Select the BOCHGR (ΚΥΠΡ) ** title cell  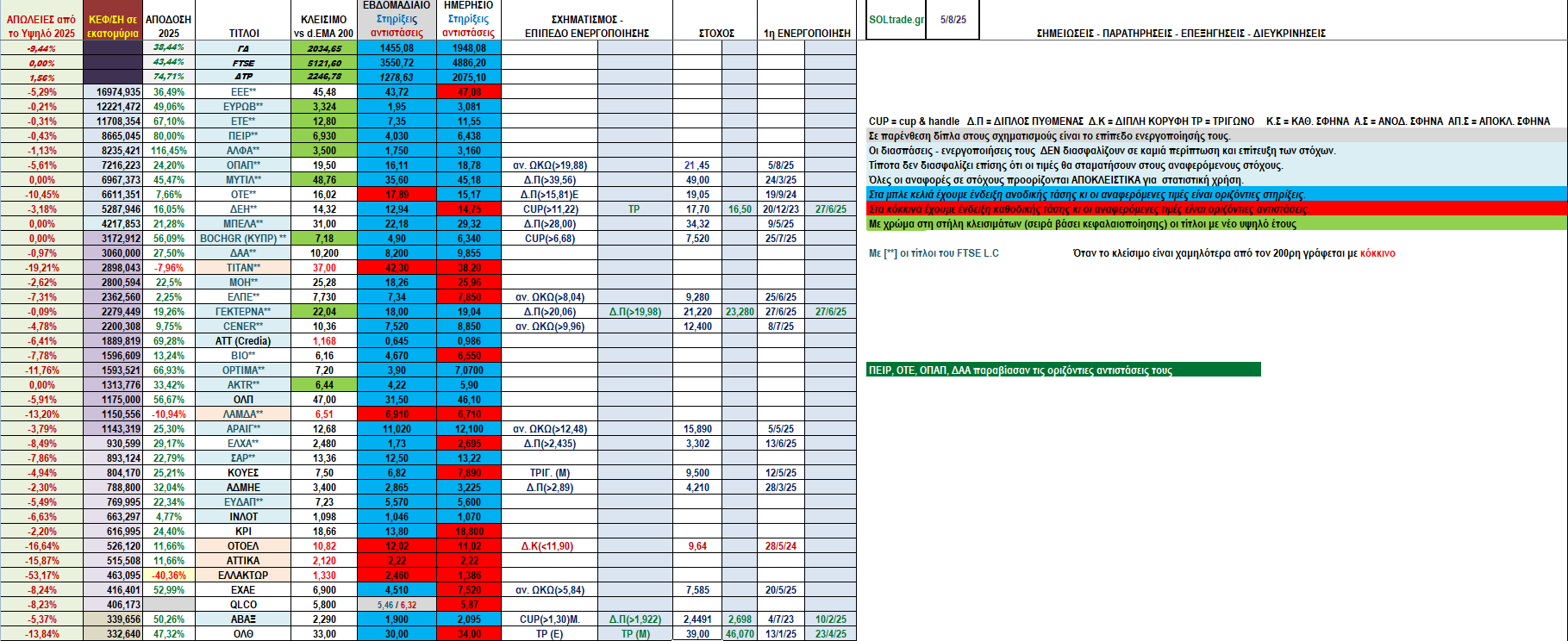click(x=244, y=239)
